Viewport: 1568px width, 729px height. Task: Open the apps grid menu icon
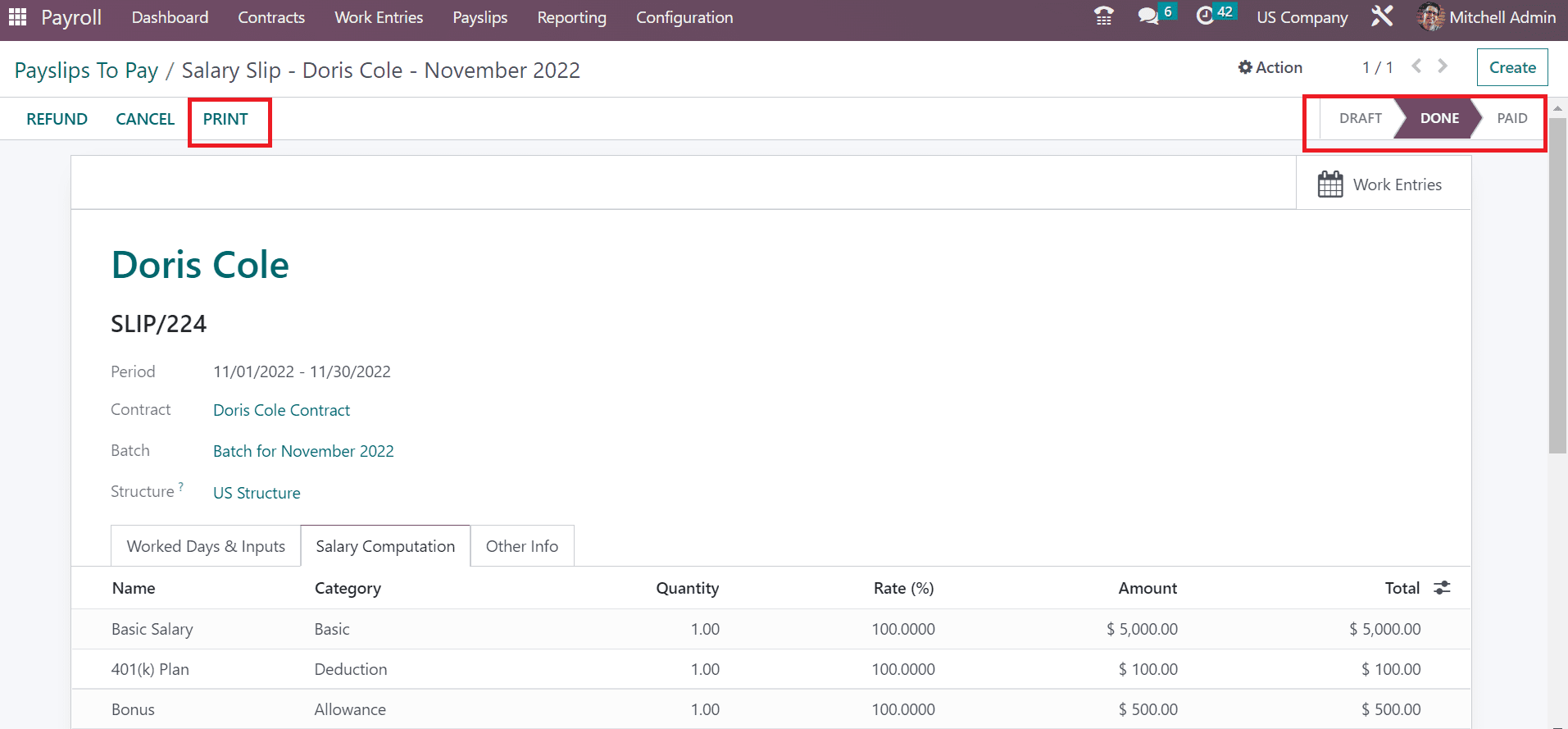[17, 16]
